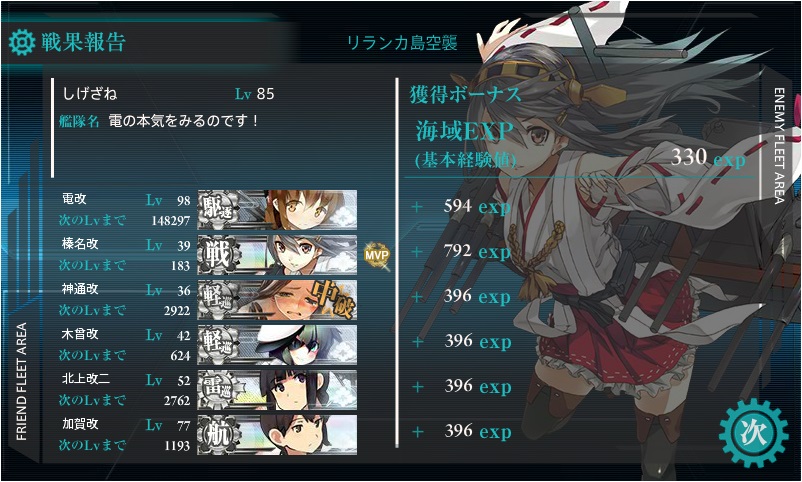This screenshot has height=482, width=802.
Task: Click the 戦果報告 header title
Action: pyautogui.click(x=83, y=42)
